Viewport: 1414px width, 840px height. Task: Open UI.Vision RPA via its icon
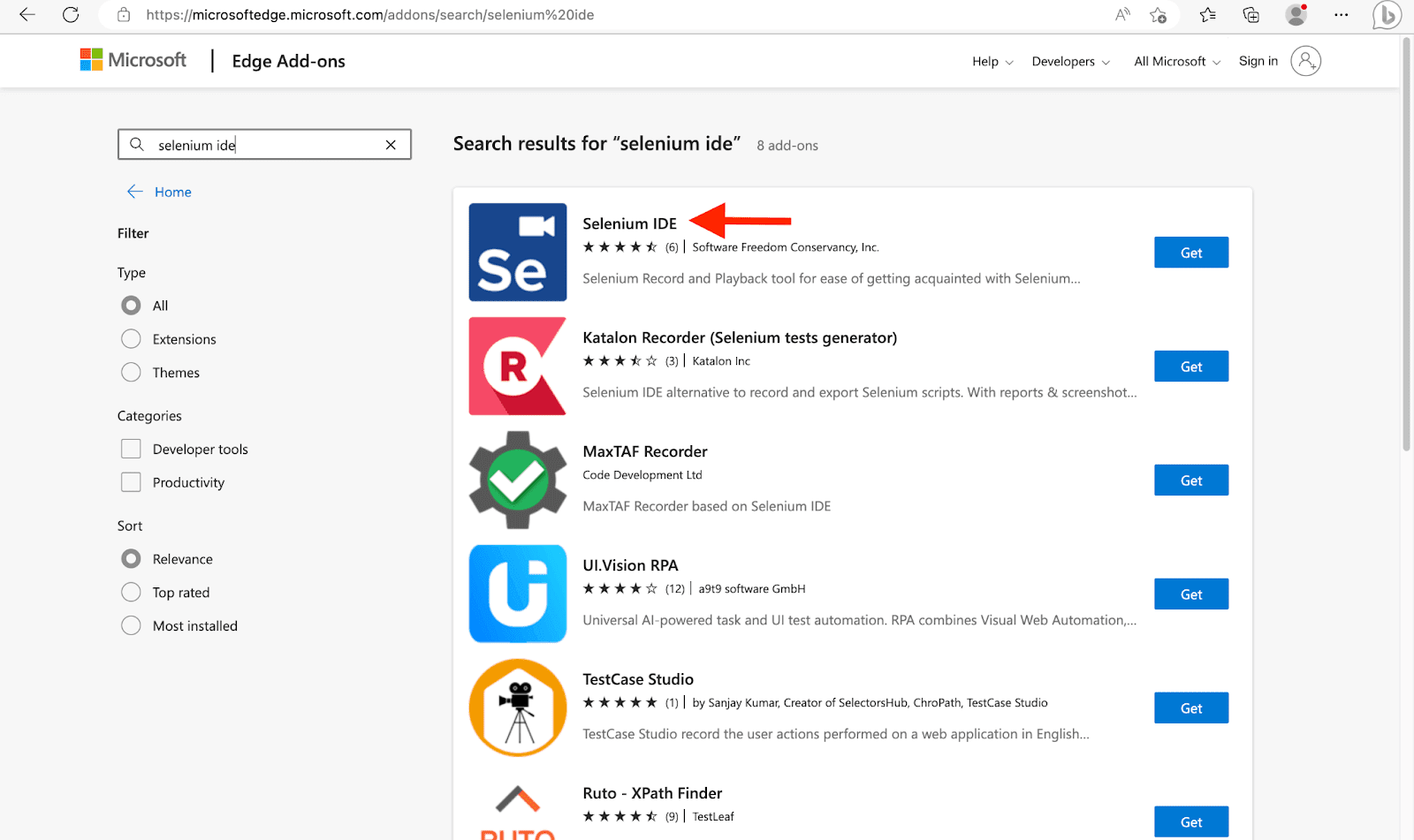point(517,593)
